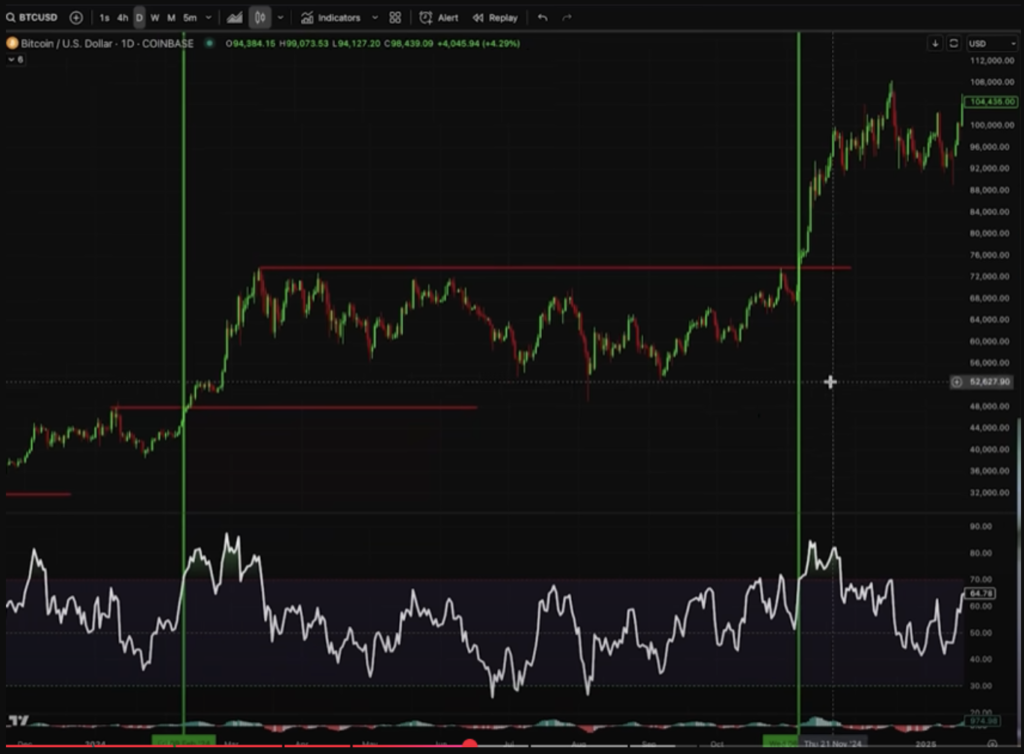The height and width of the screenshot is (754, 1024).
Task: Click the down-arrow icon beside USD selector
Action: pos(935,43)
